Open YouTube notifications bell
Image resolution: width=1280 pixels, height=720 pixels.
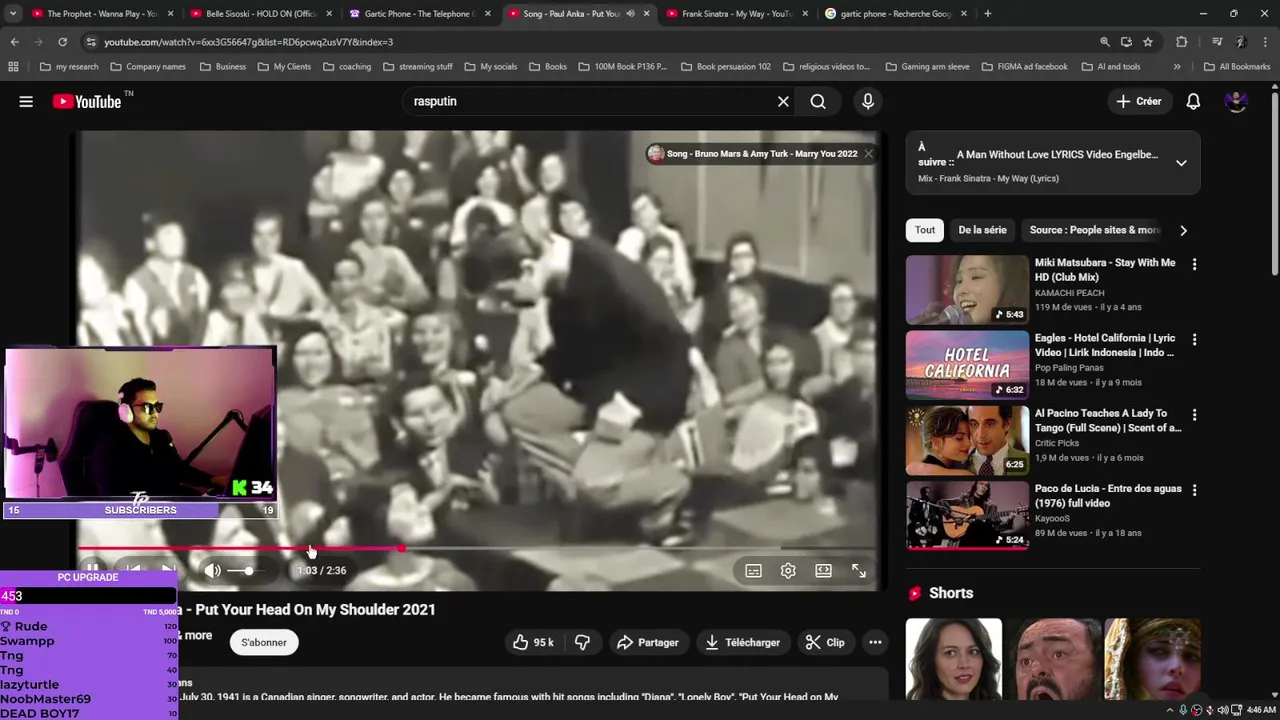(x=1193, y=101)
